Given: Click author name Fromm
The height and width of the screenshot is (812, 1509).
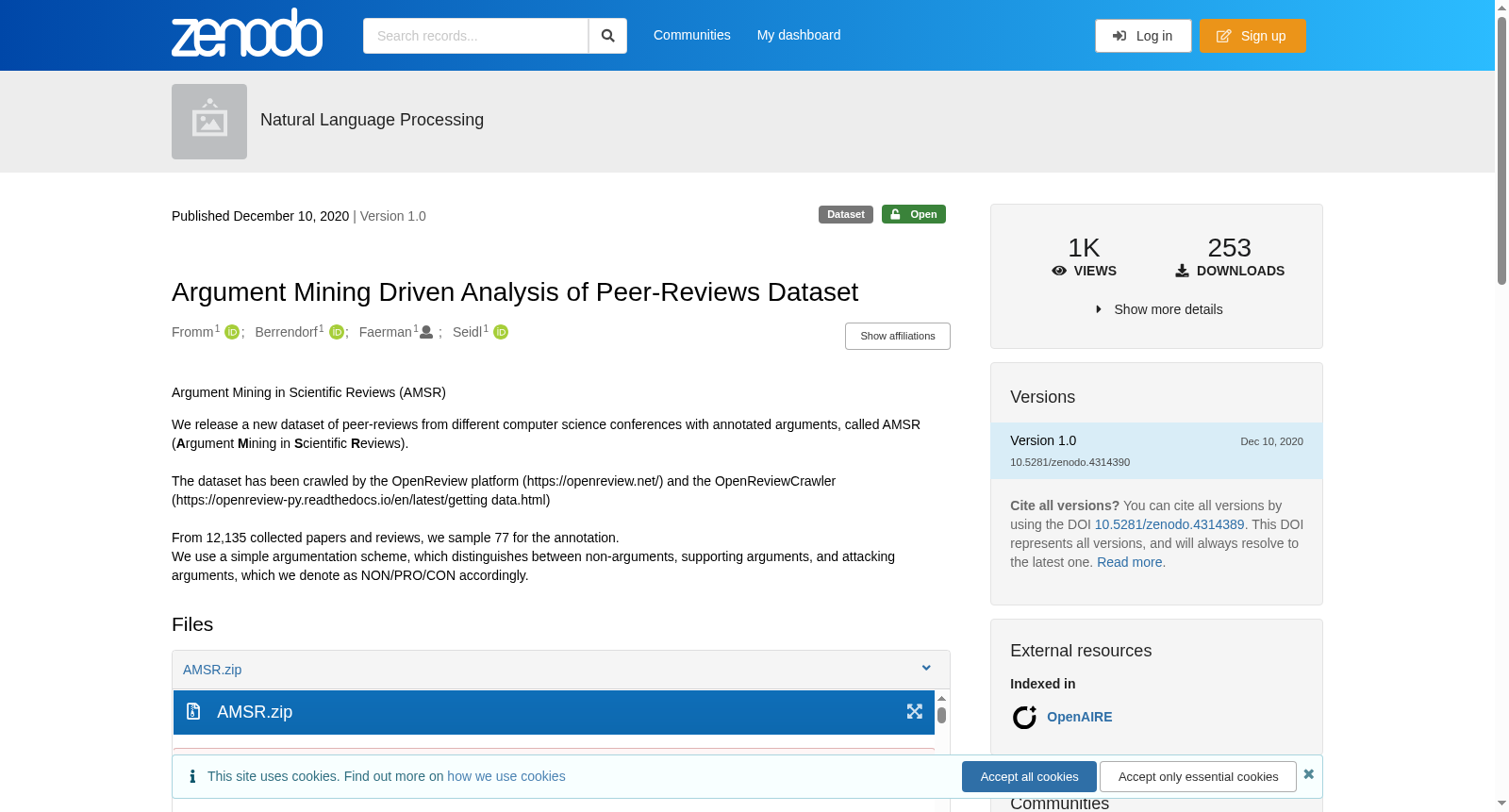Looking at the screenshot, I should point(192,332).
